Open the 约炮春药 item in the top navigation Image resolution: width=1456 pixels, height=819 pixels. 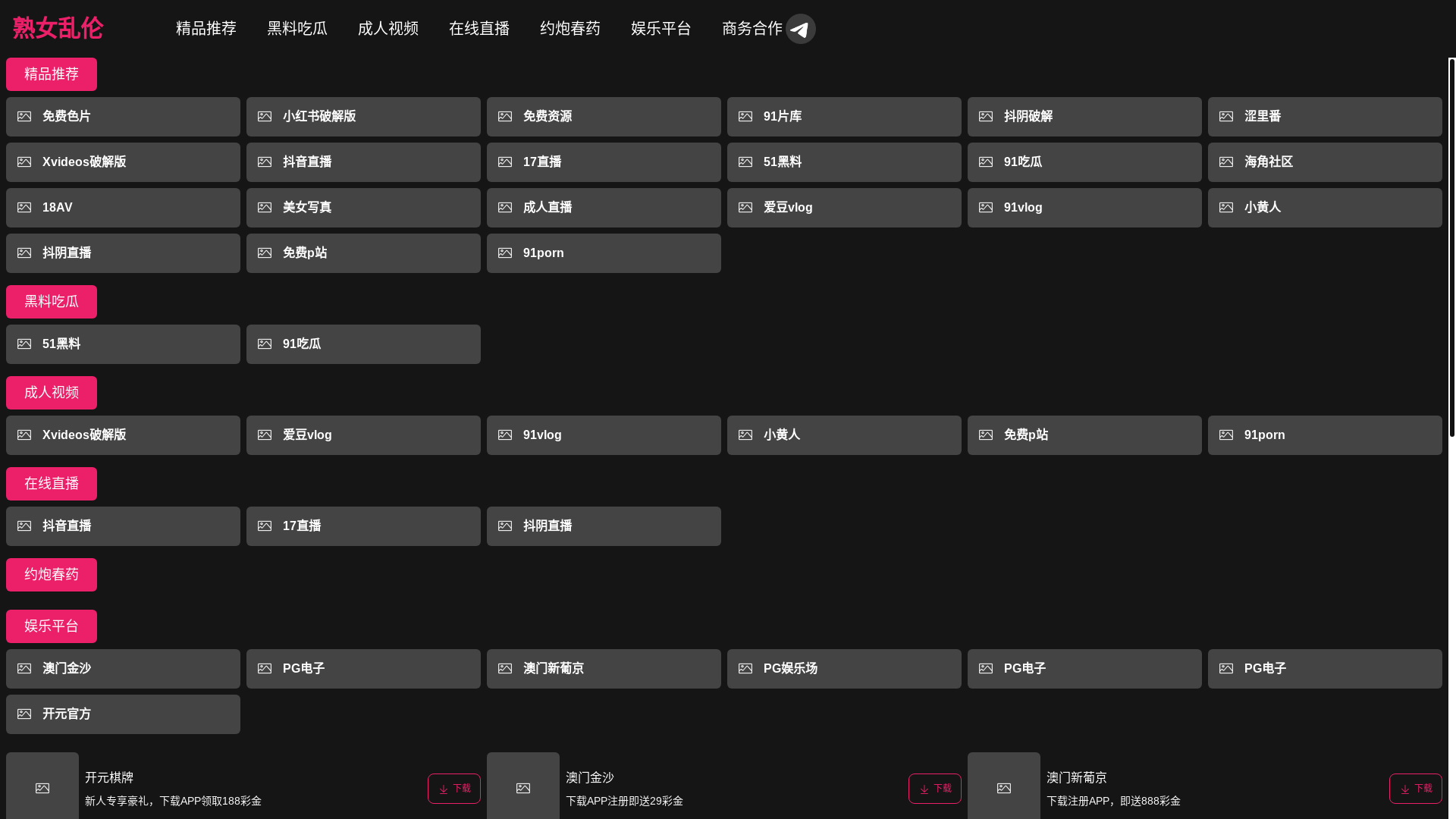click(x=570, y=28)
